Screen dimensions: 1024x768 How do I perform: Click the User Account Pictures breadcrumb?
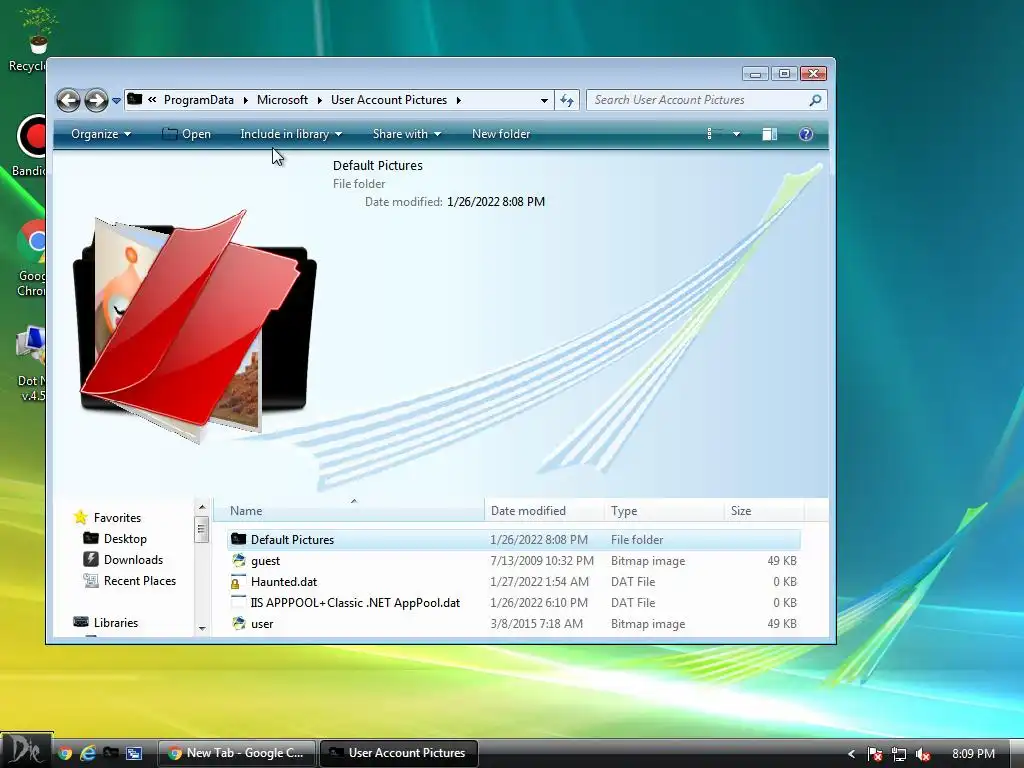coord(389,100)
